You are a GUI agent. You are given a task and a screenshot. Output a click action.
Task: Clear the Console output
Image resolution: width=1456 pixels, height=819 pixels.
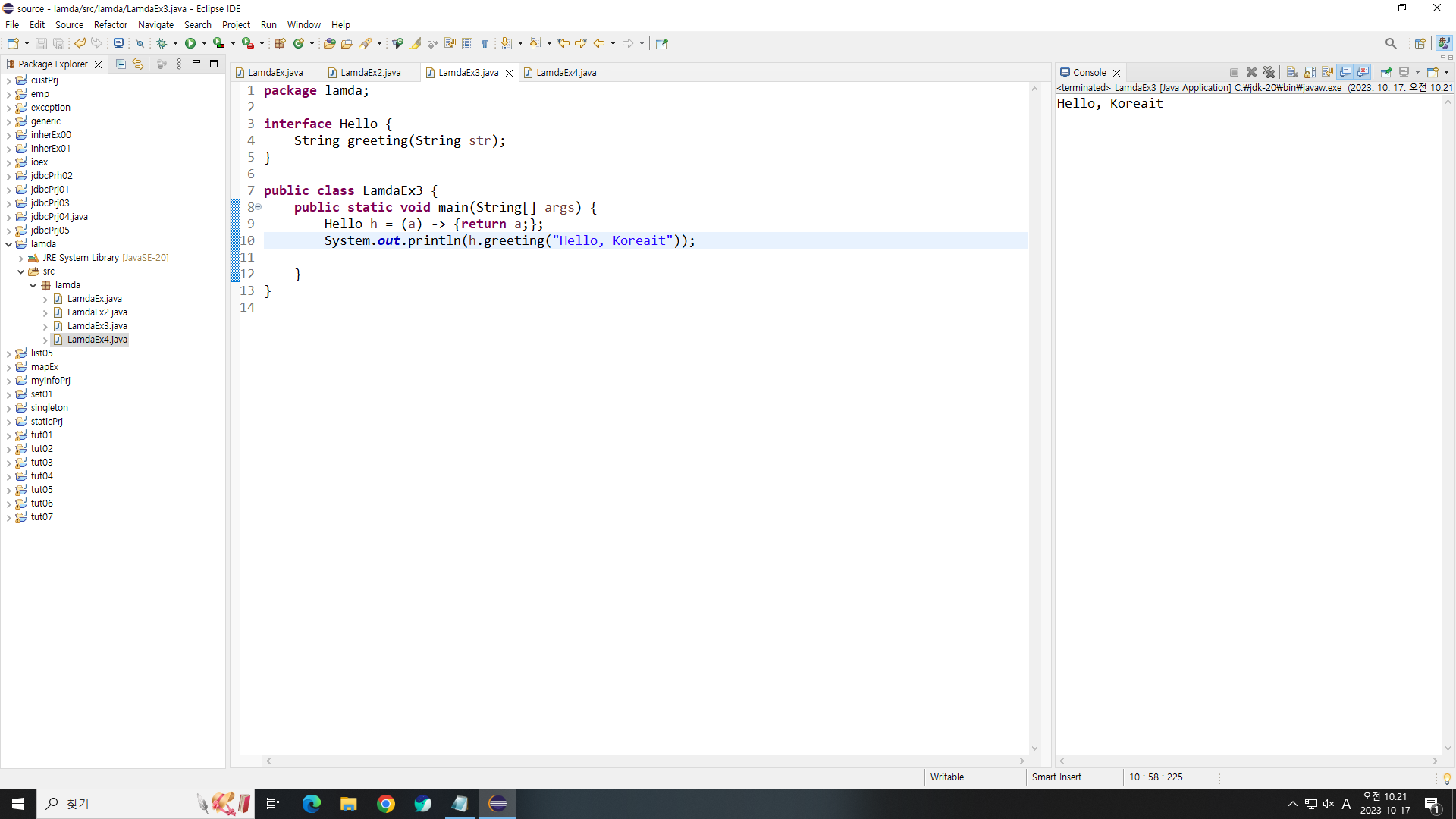tap(1292, 72)
